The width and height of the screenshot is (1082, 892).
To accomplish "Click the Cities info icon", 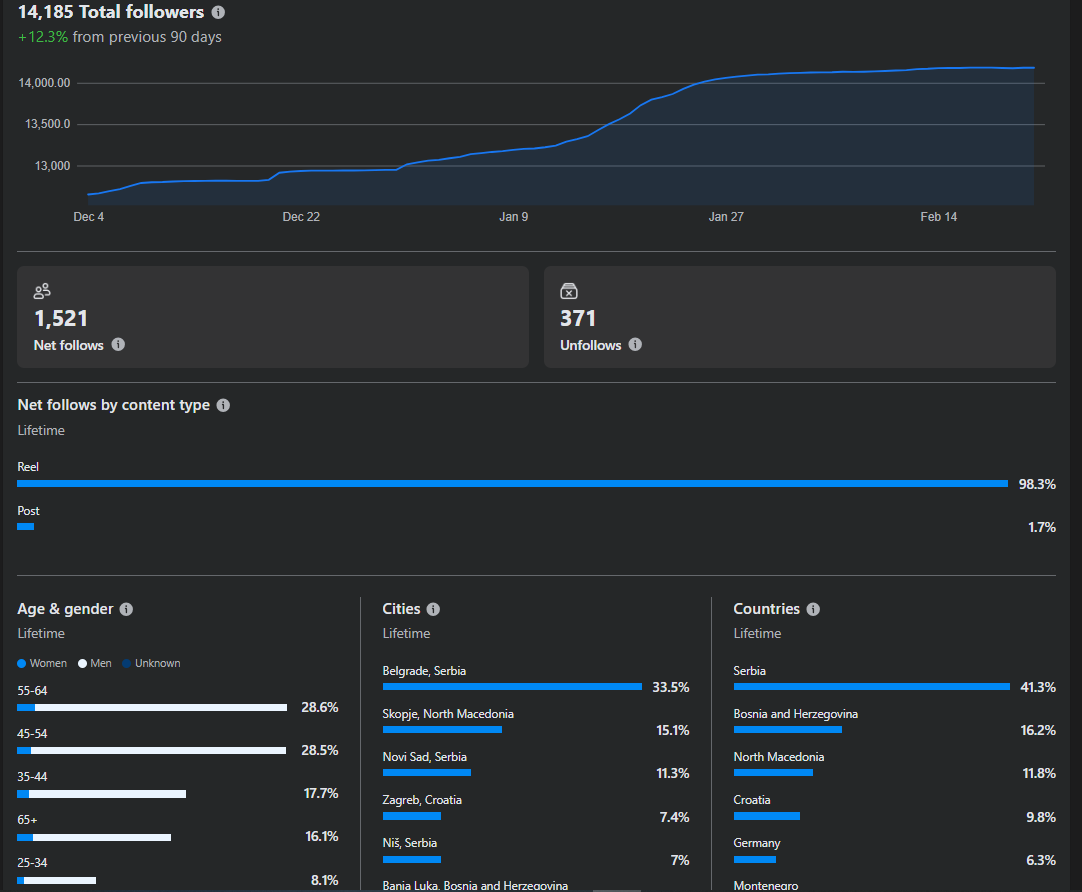I will [x=433, y=609].
